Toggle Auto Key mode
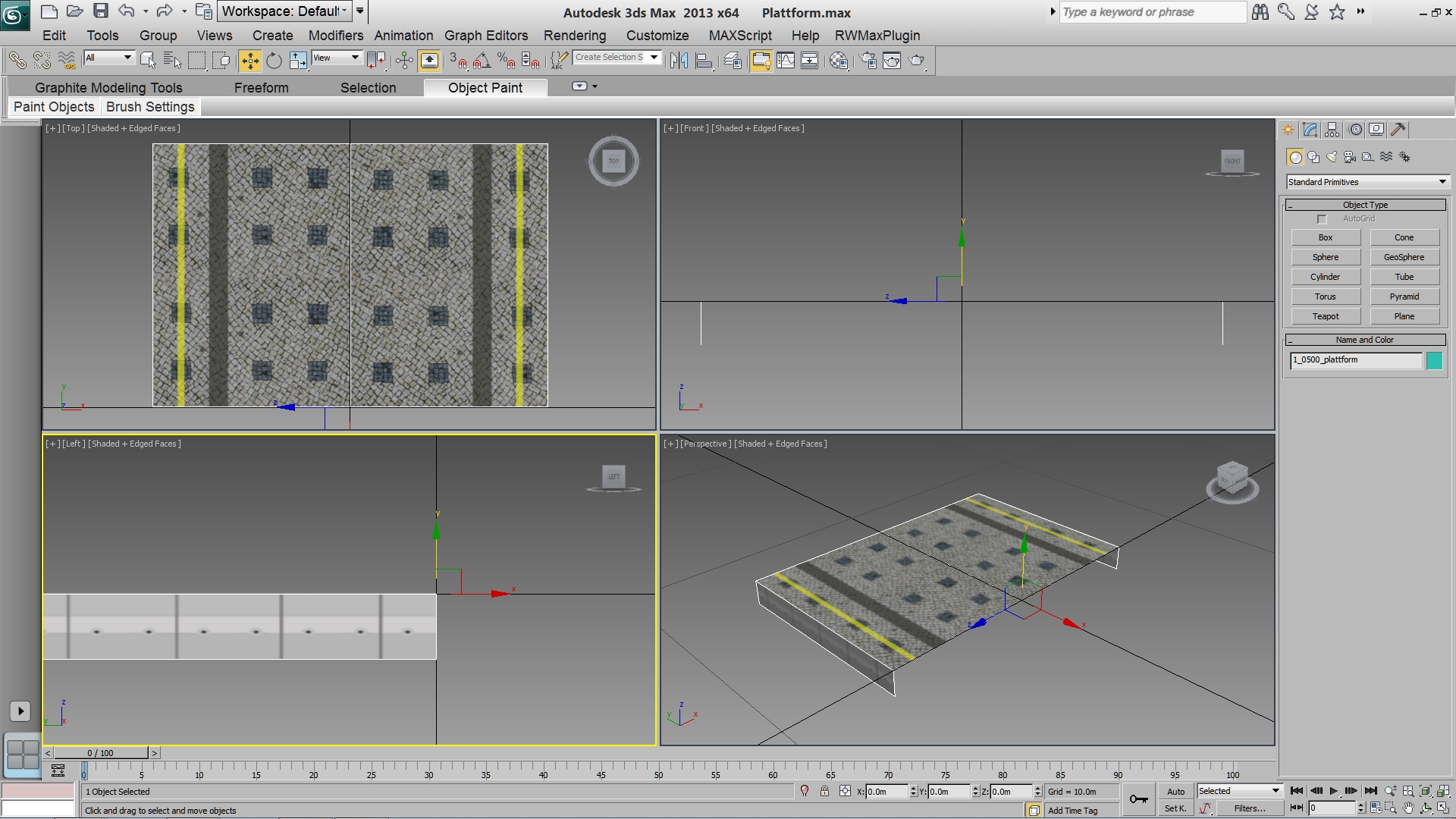Screen dimensions: 1456x819 pos(1175,791)
